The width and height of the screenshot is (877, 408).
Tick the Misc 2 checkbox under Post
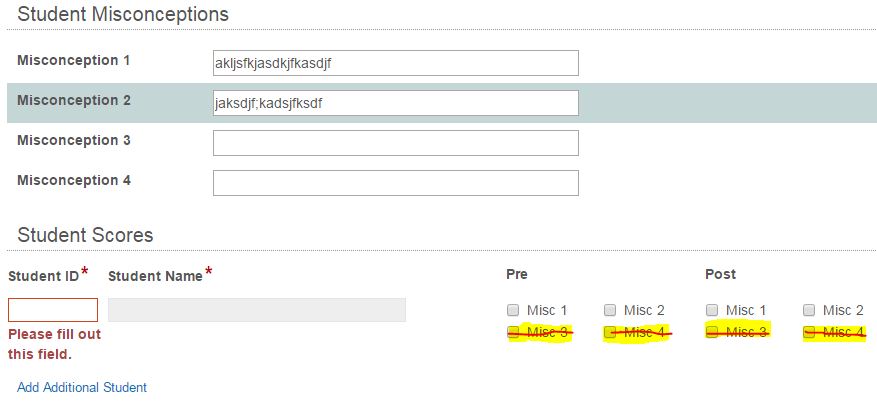pos(810,310)
